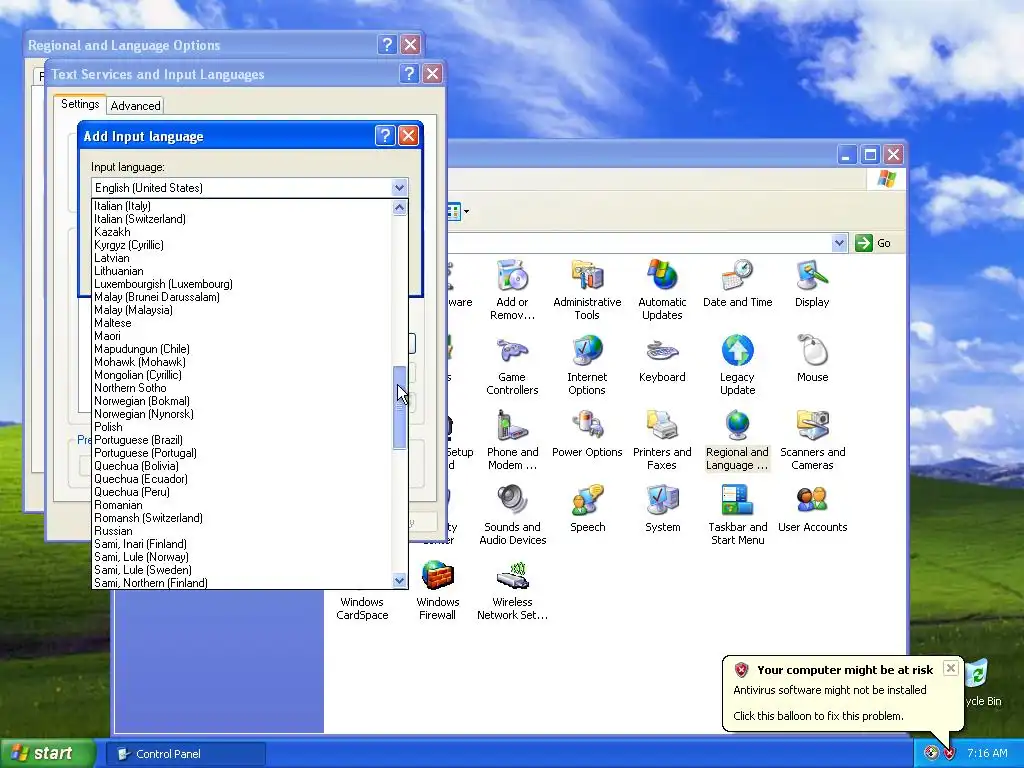1024x768 pixels.
Task: Select Quechua (Peru) entry
Action: click(x=242, y=492)
